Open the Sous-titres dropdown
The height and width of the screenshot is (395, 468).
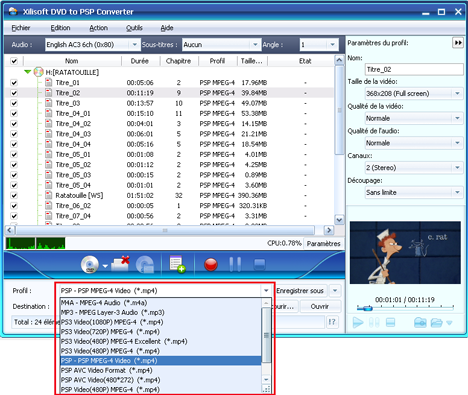(255, 44)
